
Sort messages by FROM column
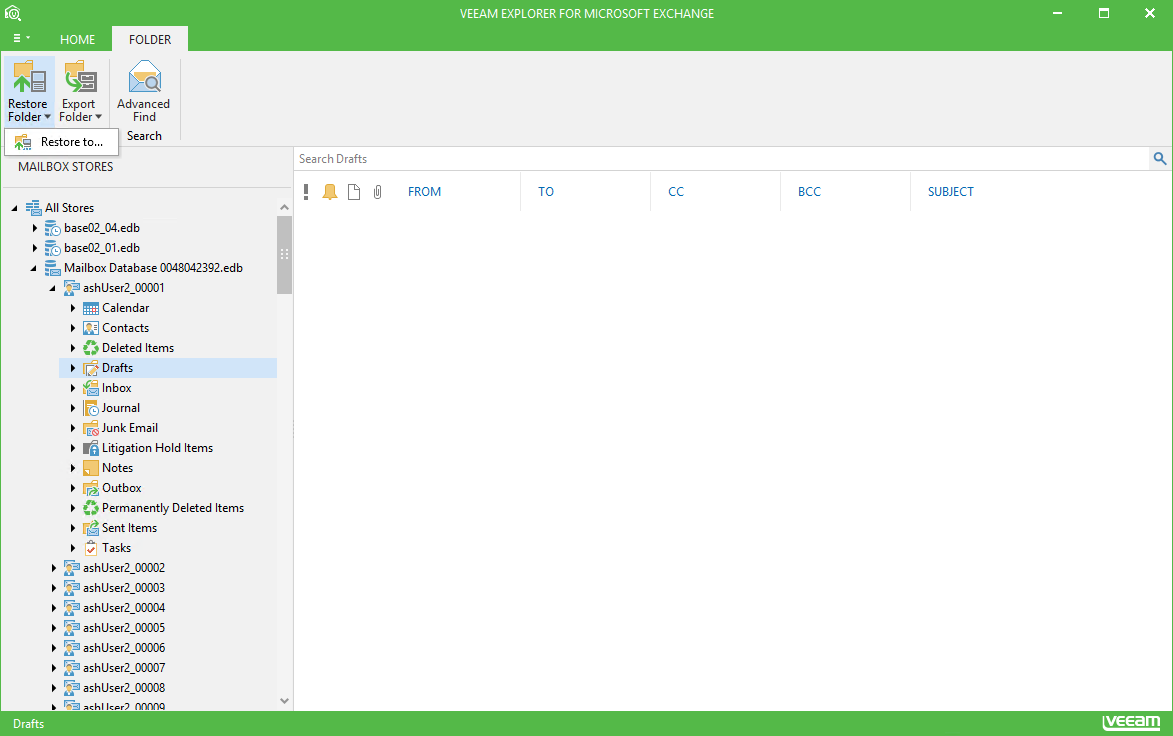coord(424,191)
